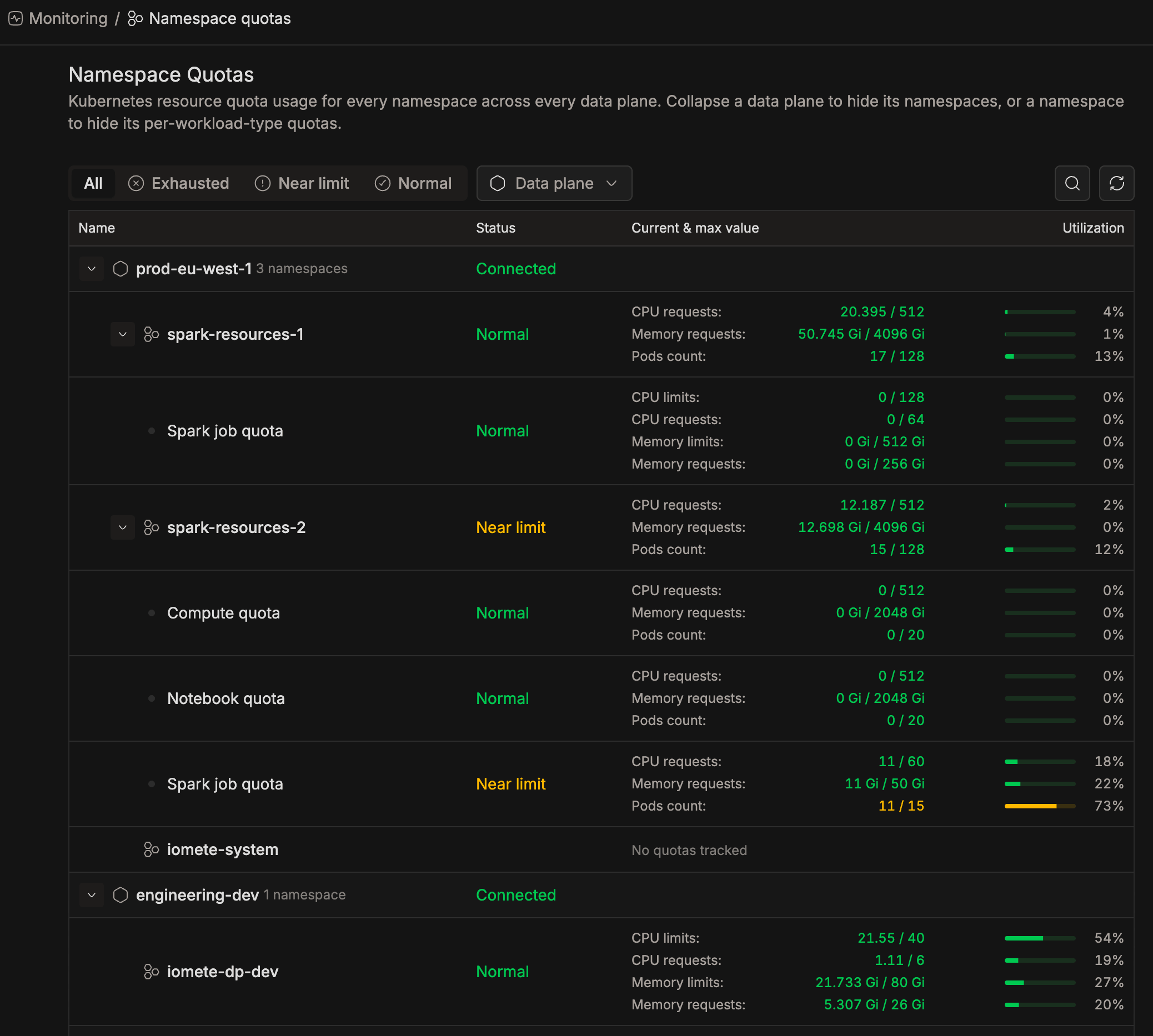
Task: Click the Current & max value header
Action: pyautogui.click(x=695, y=228)
